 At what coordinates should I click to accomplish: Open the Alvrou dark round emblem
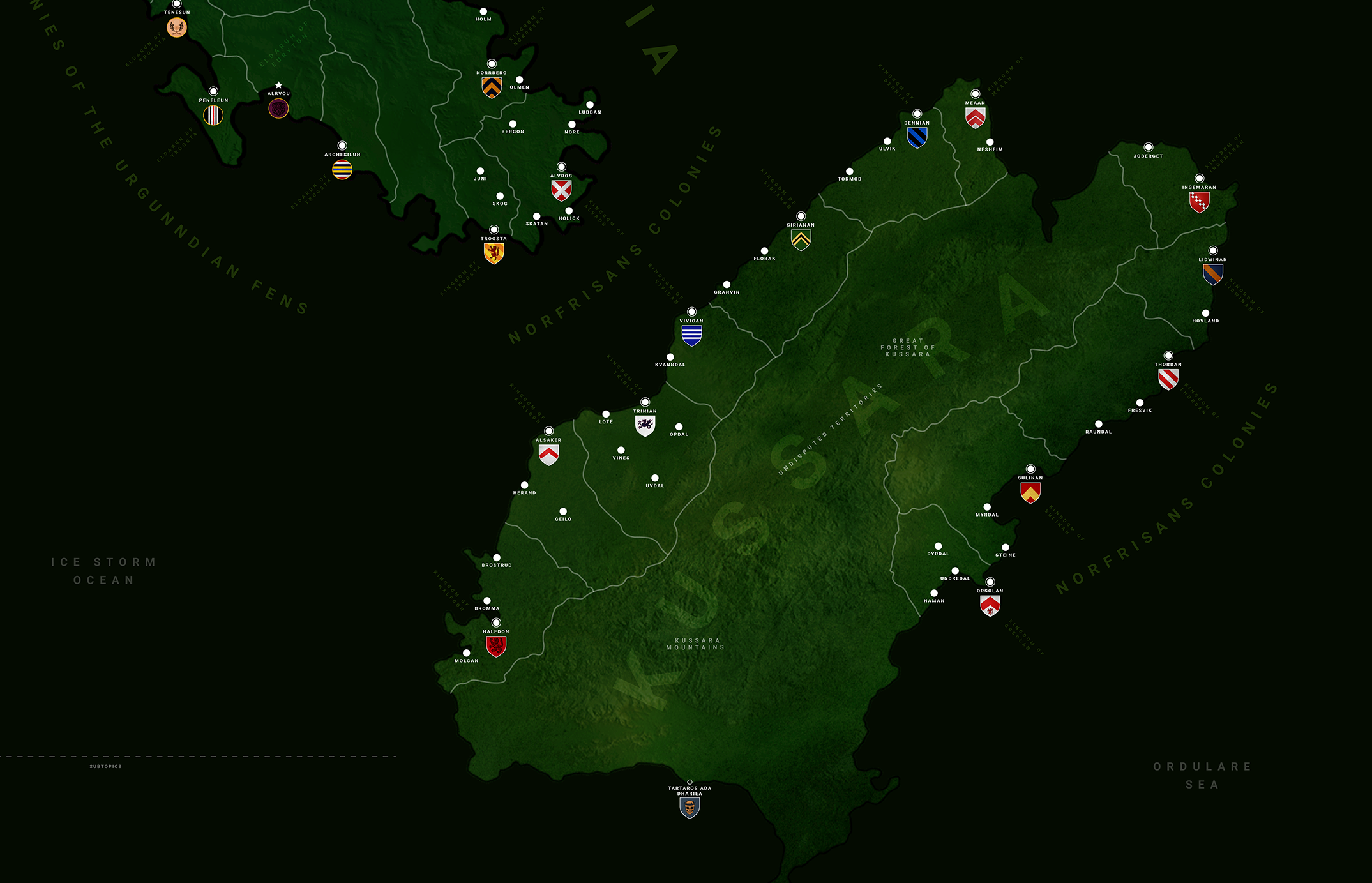pyautogui.click(x=278, y=109)
